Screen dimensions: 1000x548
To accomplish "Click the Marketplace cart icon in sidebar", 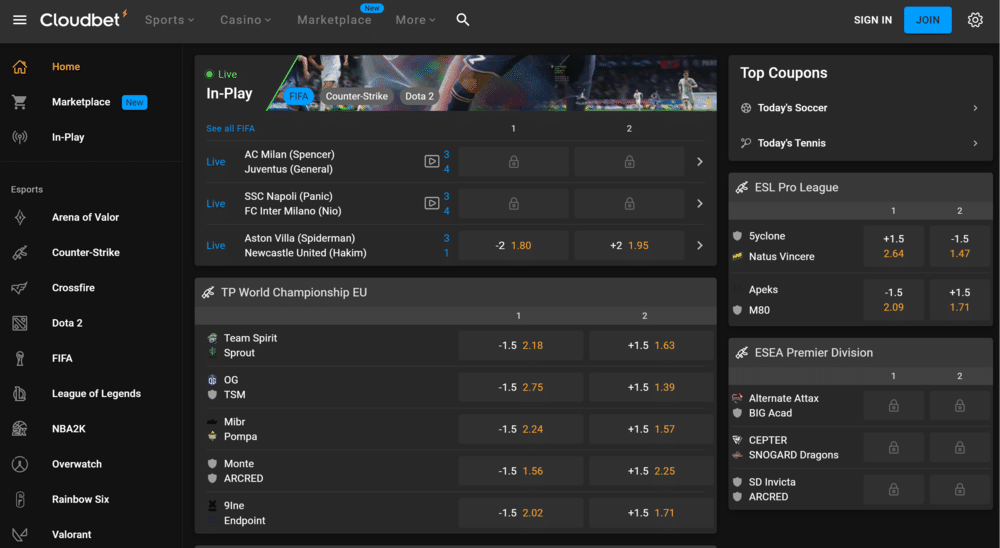I will [20, 102].
